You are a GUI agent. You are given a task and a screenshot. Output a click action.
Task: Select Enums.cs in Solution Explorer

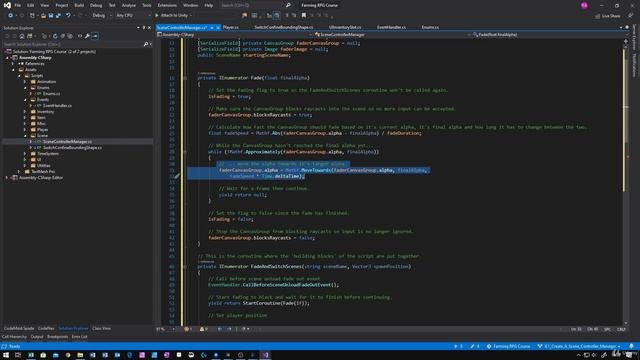(x=51, y=93)
